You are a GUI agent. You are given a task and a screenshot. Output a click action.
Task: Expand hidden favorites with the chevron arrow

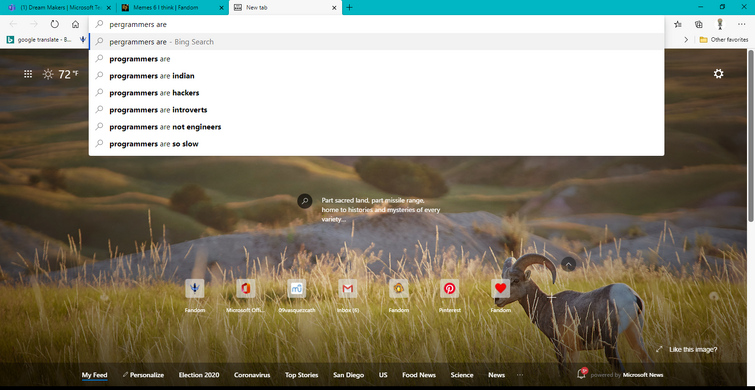click(686, 39)
